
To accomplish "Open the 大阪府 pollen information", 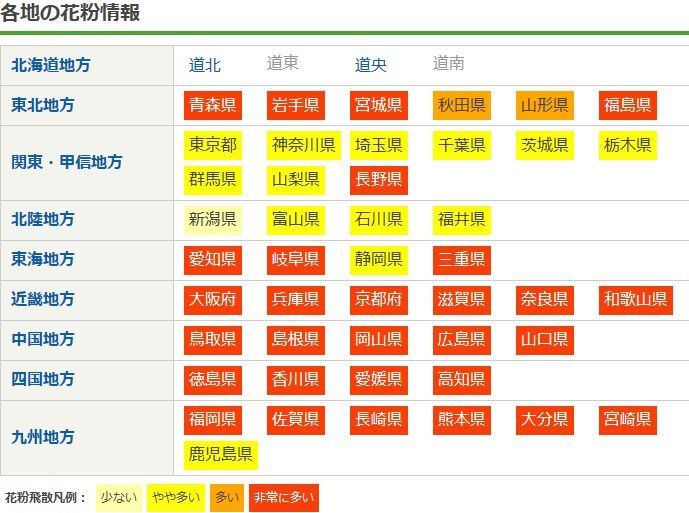I will (x=213, y=299).
